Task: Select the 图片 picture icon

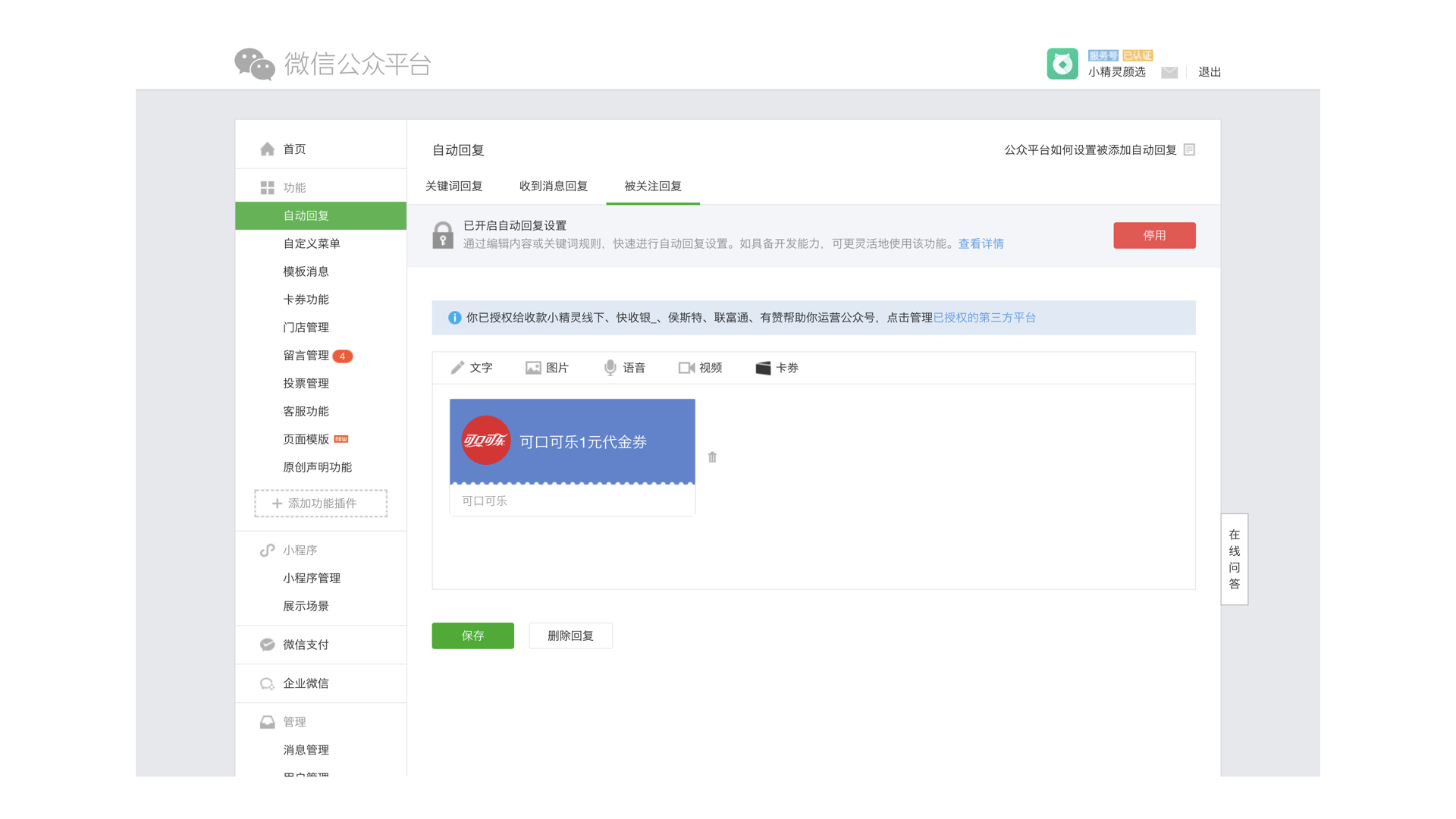Action: [x=533, y=368]
